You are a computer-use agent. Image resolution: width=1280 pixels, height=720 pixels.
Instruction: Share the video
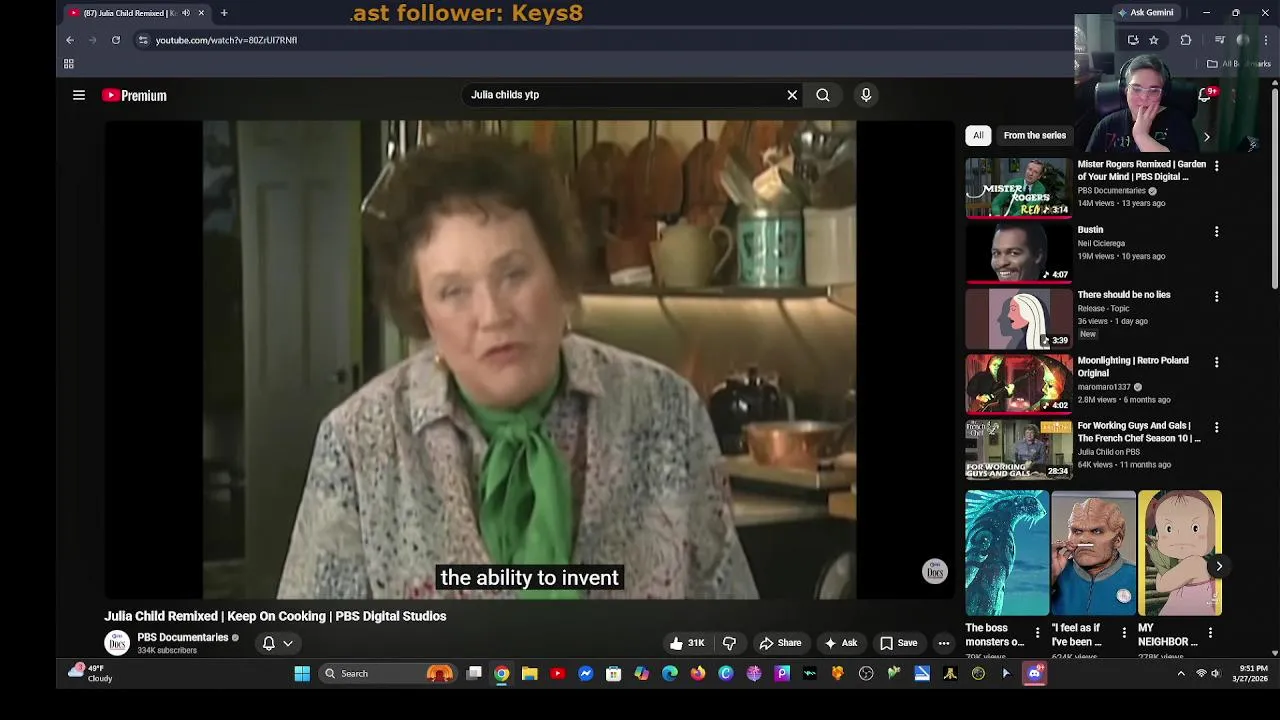(780, 643)
